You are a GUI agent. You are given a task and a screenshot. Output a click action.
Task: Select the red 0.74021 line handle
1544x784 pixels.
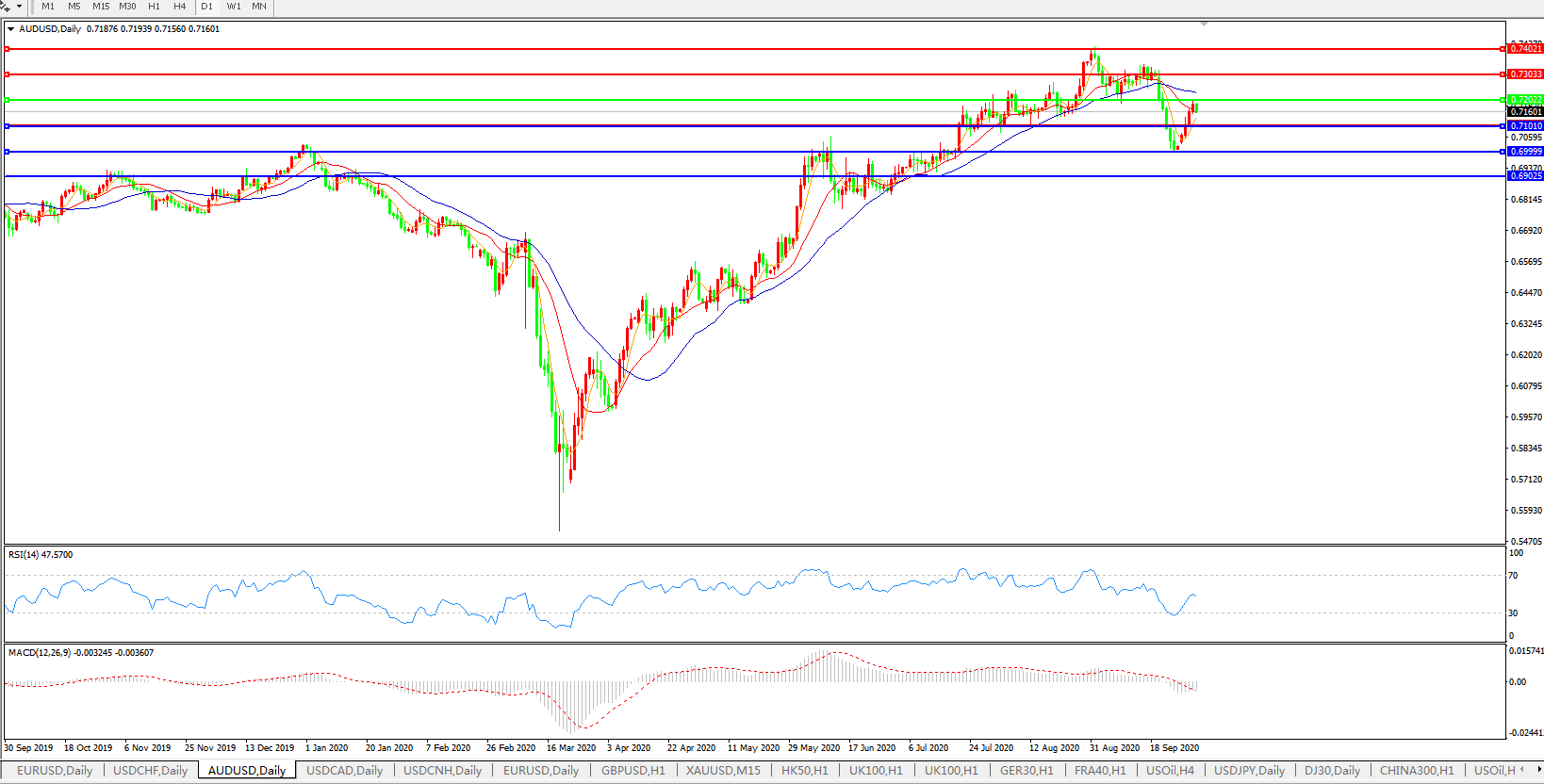coord(1503,49)
